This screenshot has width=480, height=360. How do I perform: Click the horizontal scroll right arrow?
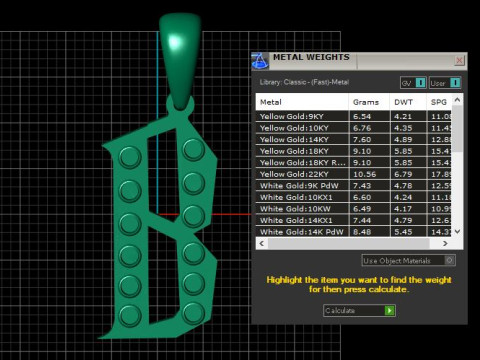tap(445, 243)
